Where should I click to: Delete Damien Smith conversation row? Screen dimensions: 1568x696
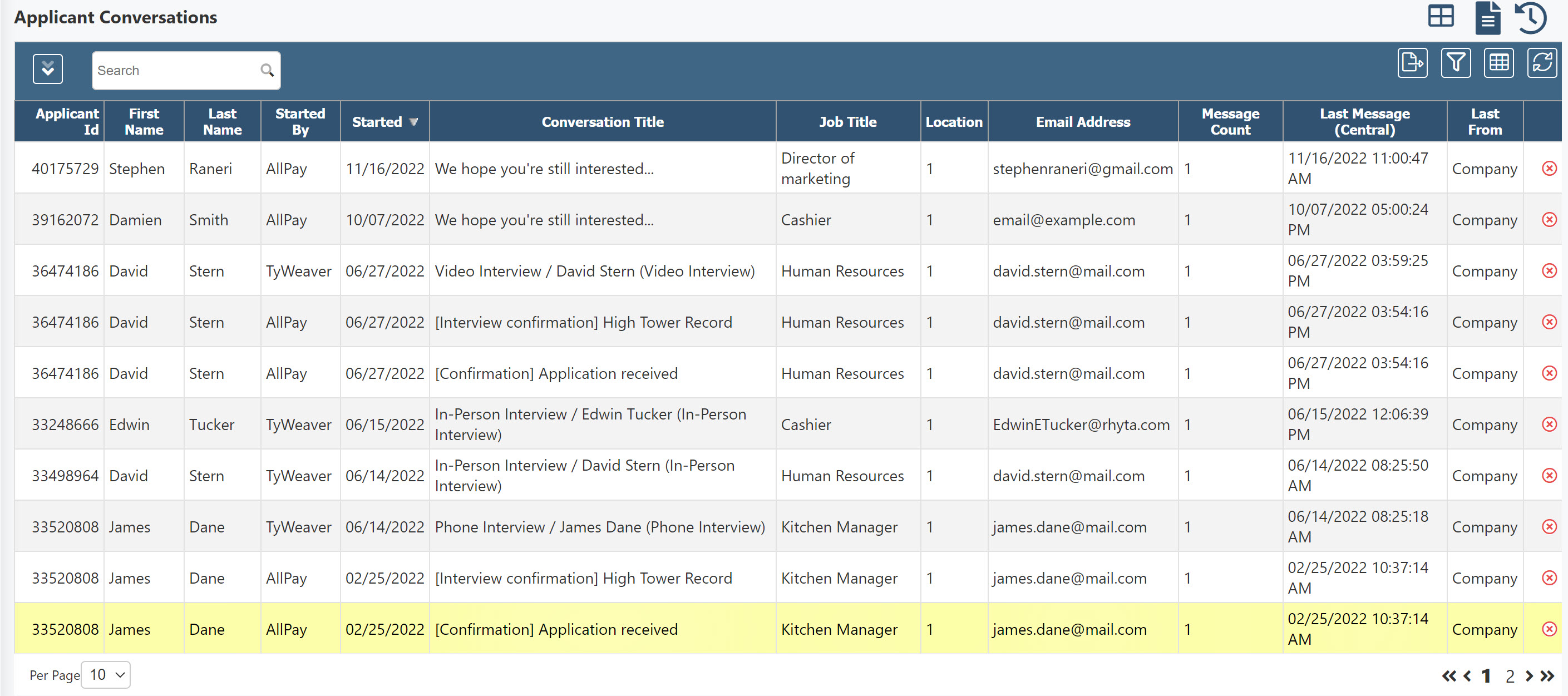1549,220
